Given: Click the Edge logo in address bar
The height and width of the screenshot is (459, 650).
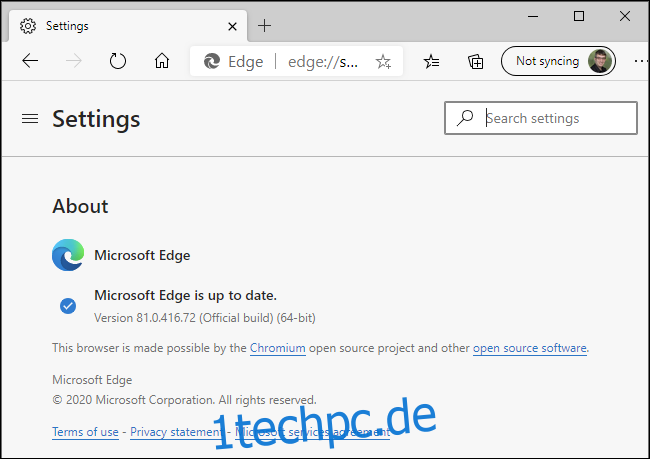Looking at the screenshot, I should tap(212, 61).
